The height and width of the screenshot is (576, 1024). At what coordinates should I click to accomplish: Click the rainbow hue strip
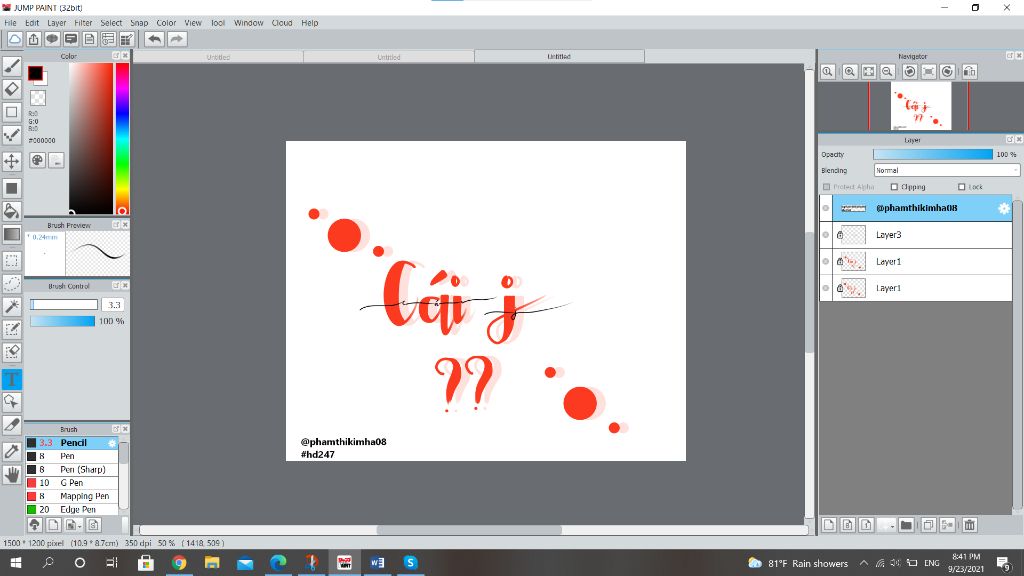(122, 138)
